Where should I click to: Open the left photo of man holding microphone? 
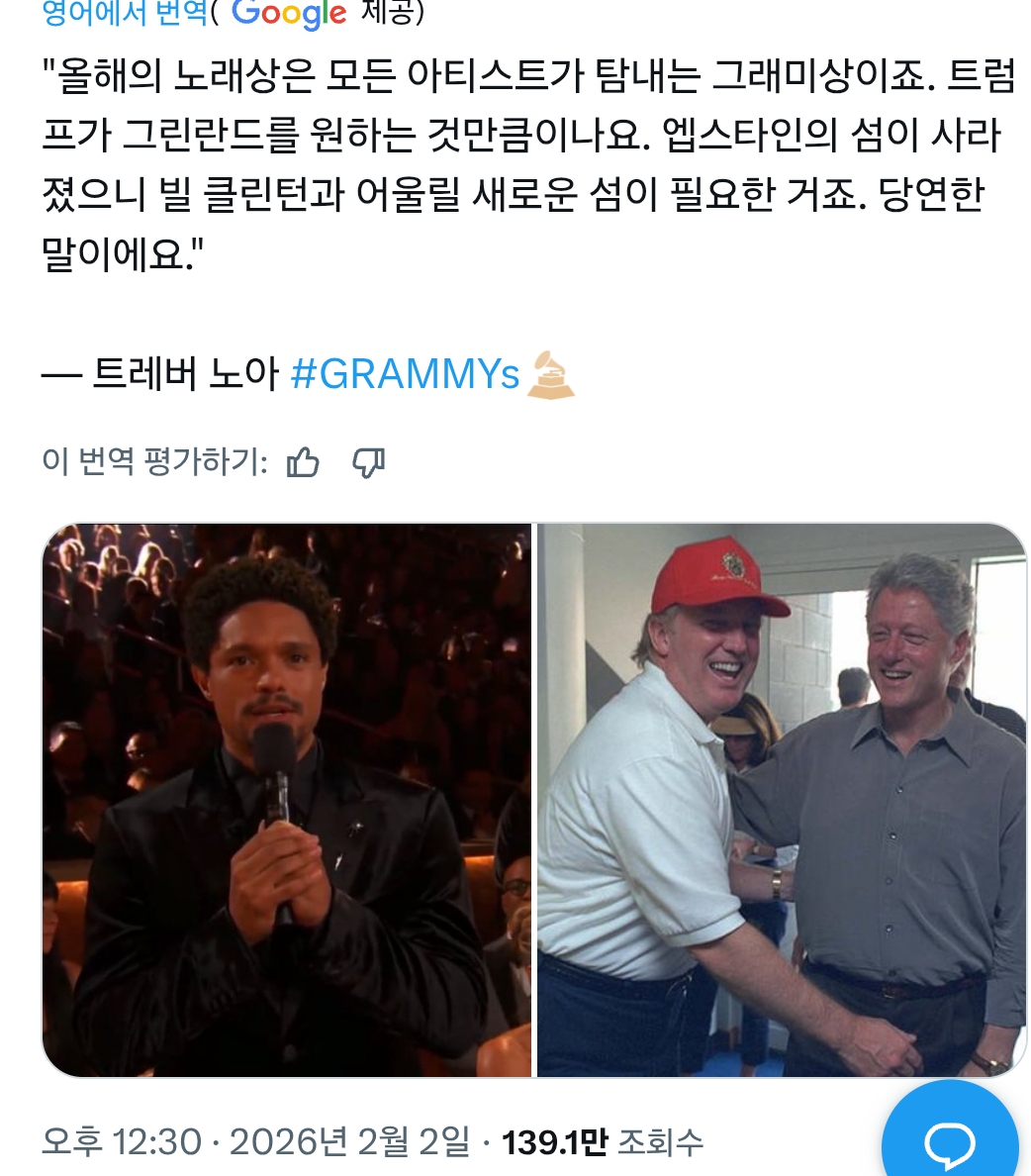(286, 800)
